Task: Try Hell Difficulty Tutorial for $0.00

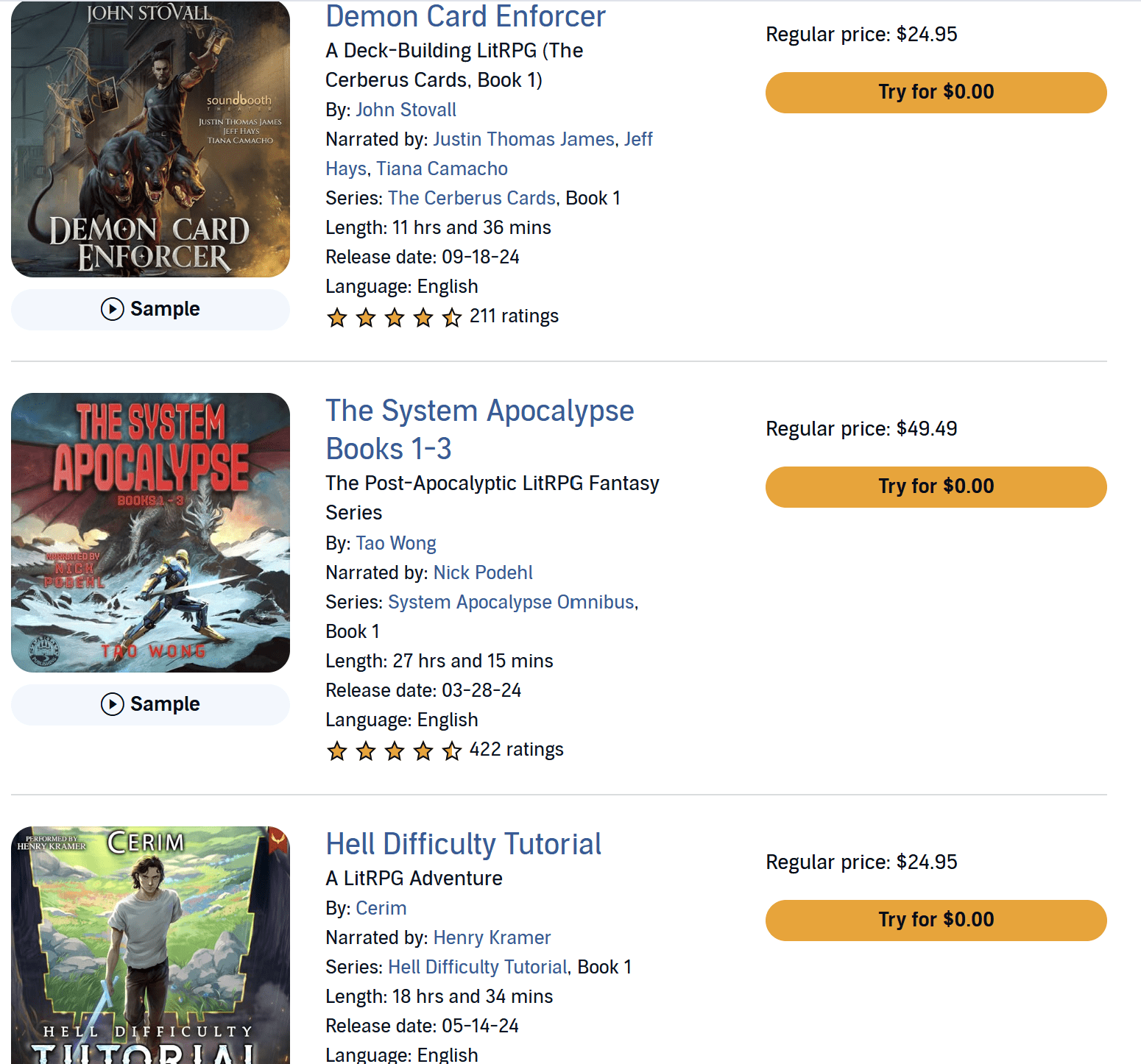Action: point(936,921)
